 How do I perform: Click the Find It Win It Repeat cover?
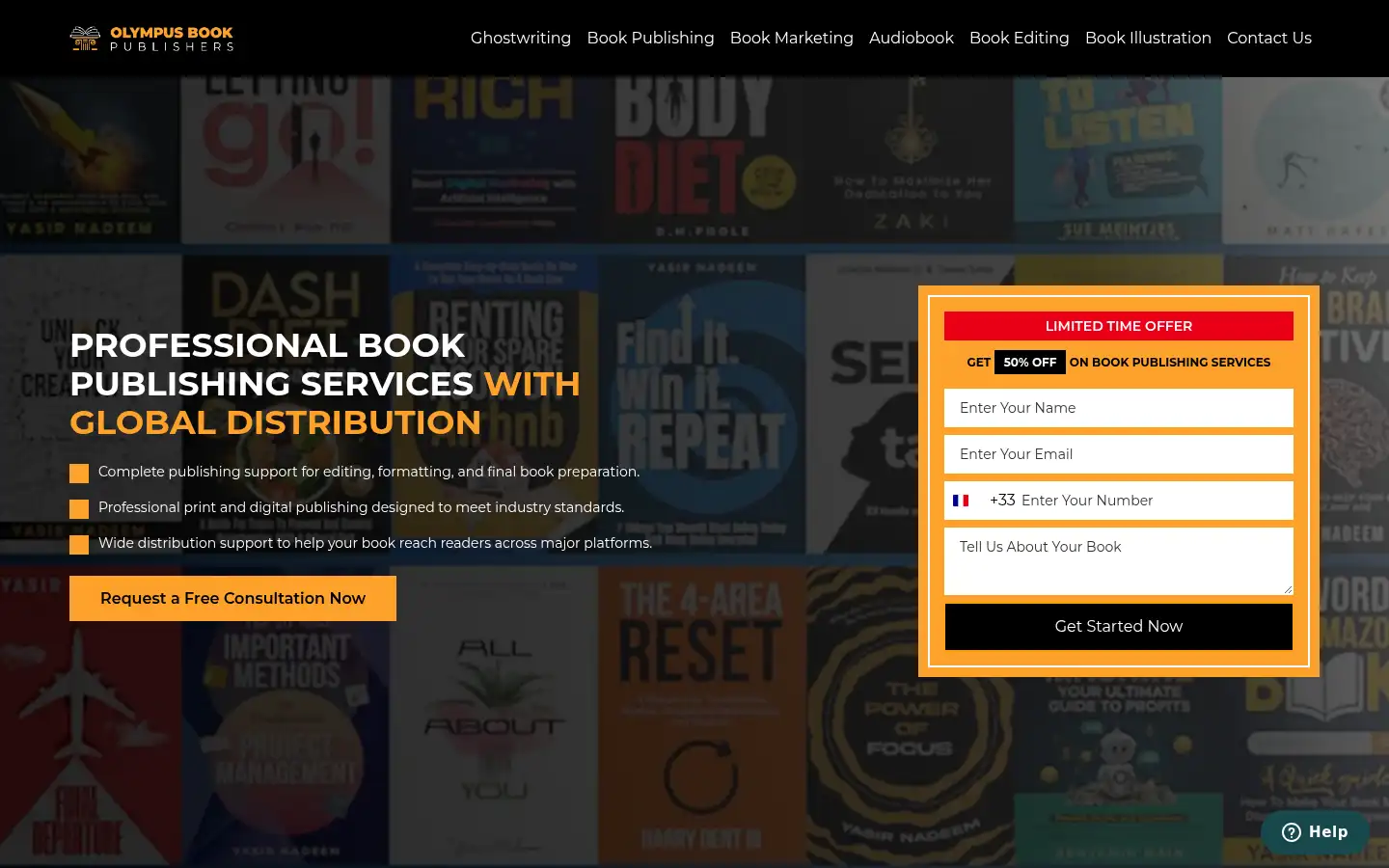tap(701, 405)
